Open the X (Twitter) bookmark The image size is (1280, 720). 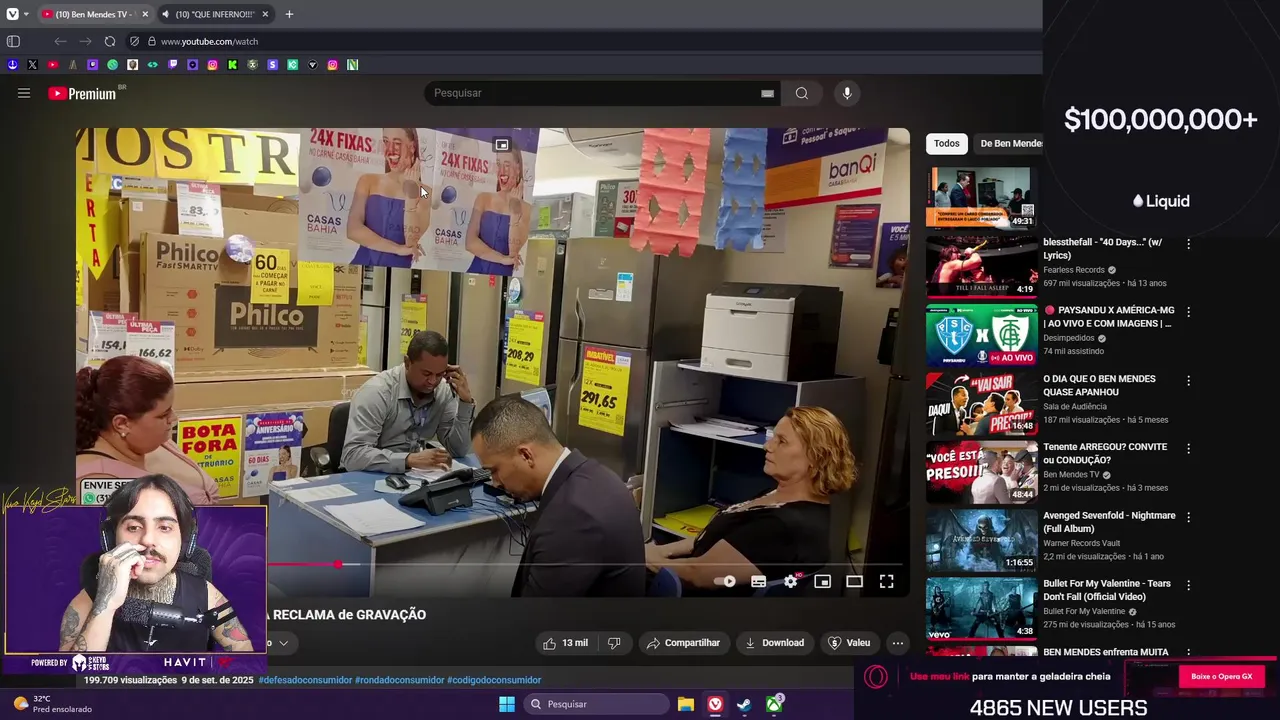(32, 65)
